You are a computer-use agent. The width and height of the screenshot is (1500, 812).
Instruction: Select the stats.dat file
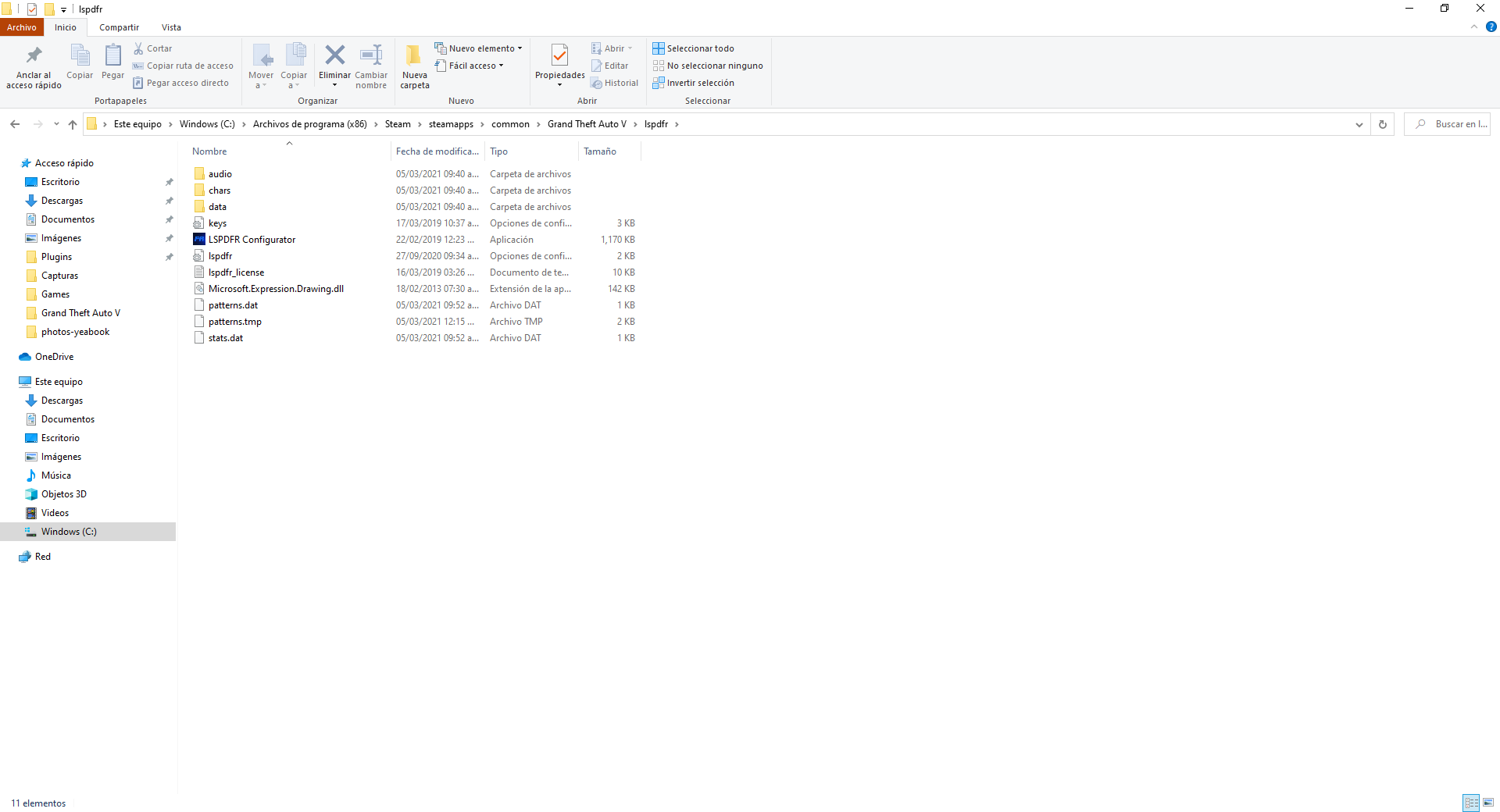click(x=226, y=338)
